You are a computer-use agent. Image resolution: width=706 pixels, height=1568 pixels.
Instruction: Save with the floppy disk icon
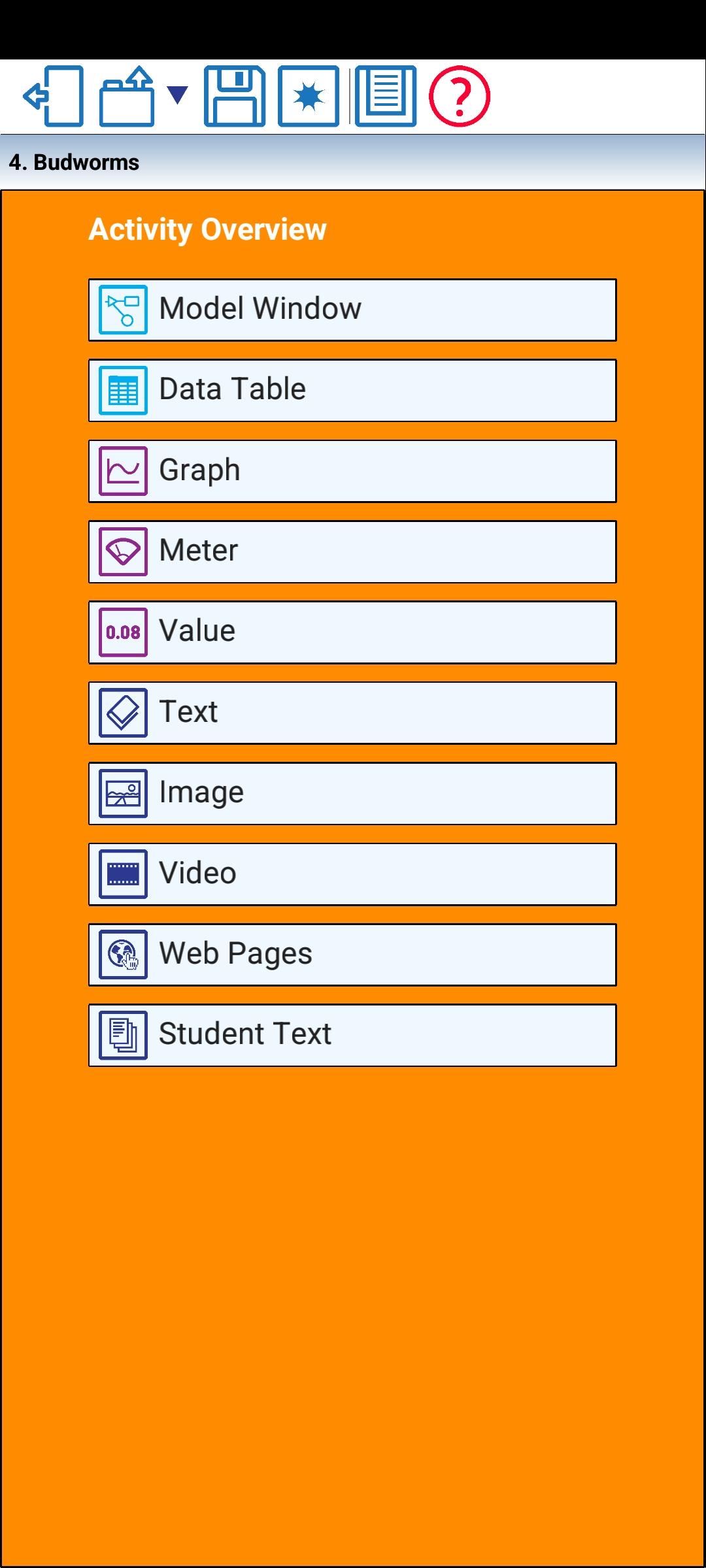point(234,96)
